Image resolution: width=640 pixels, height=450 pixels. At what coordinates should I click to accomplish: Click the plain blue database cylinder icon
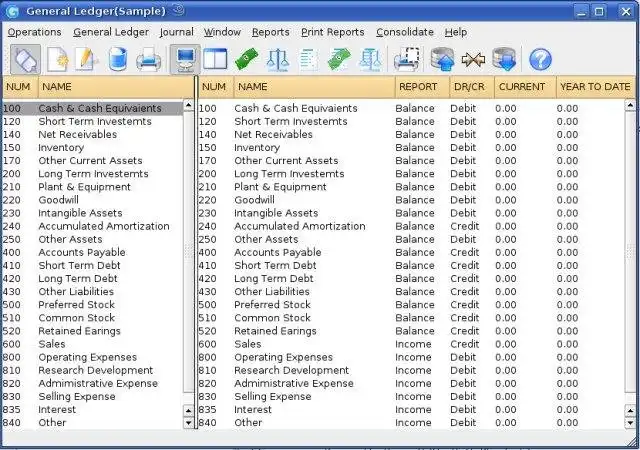(118, 60)
